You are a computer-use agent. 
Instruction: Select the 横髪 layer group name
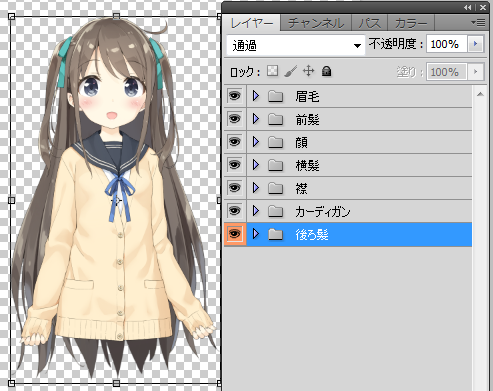(x=307, y=166)
